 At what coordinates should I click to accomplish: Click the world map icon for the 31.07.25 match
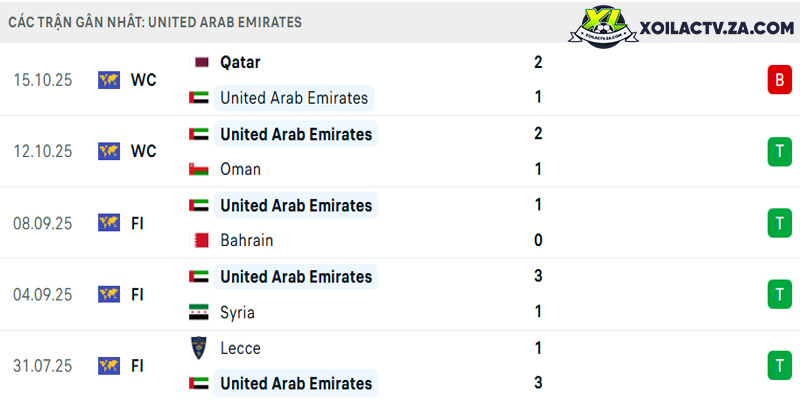[109, 366]
